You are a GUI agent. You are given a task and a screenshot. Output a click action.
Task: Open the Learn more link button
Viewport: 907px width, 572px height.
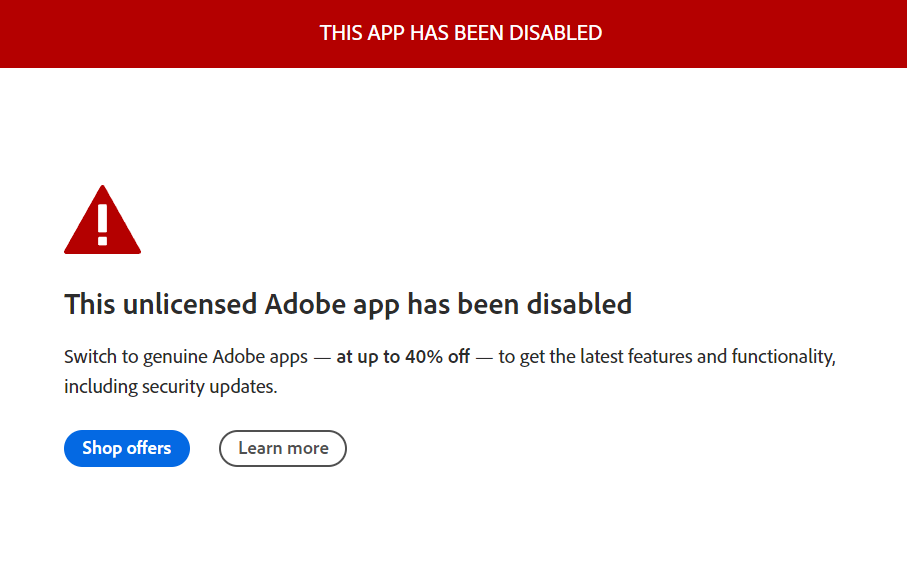tap(283, 448)
